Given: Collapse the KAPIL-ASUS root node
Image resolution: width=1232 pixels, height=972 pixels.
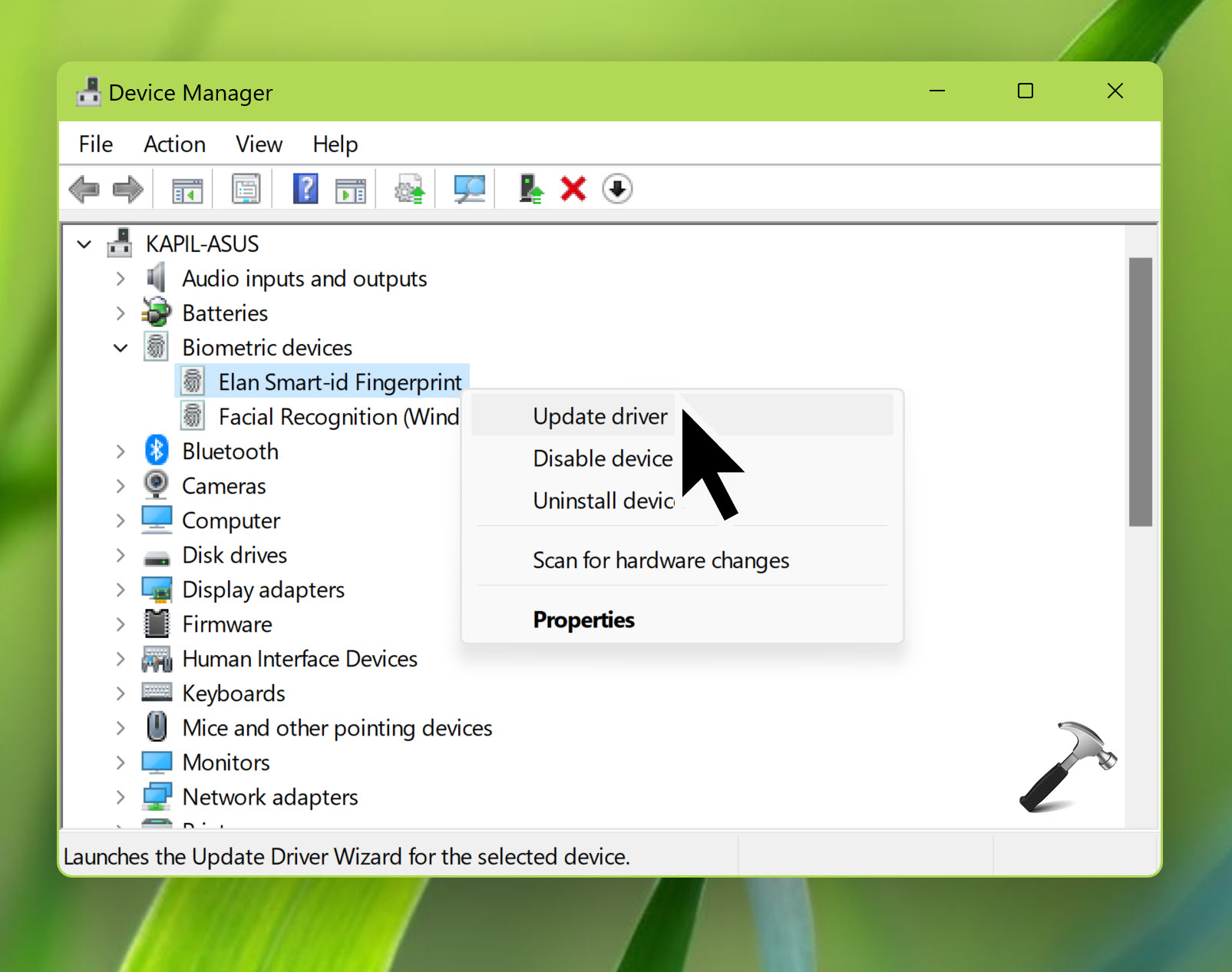Looking at the screenshot, I should pyautogui.click(x=84, y=244).
